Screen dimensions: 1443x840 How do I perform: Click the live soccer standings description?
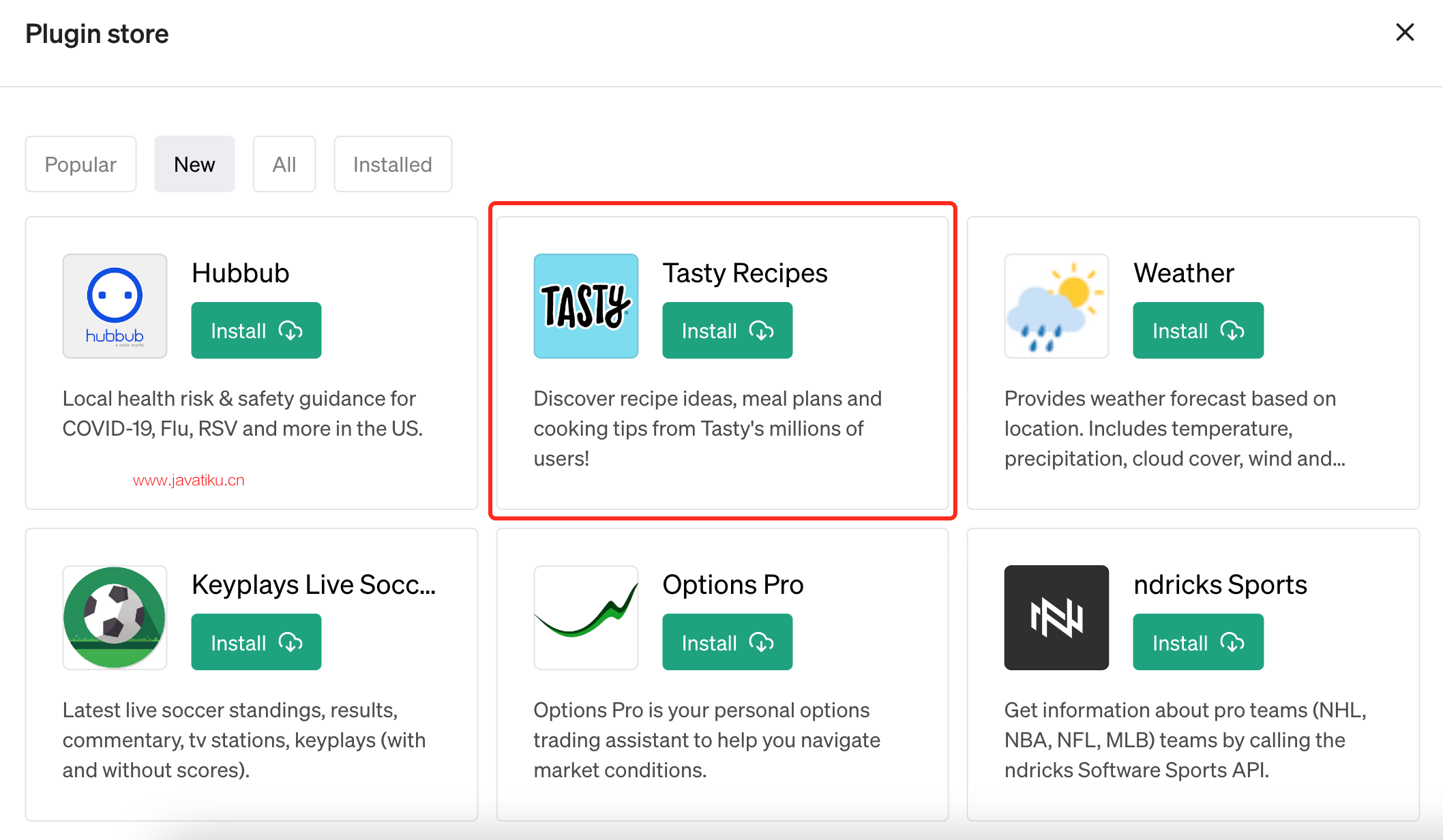click(244, 740)
